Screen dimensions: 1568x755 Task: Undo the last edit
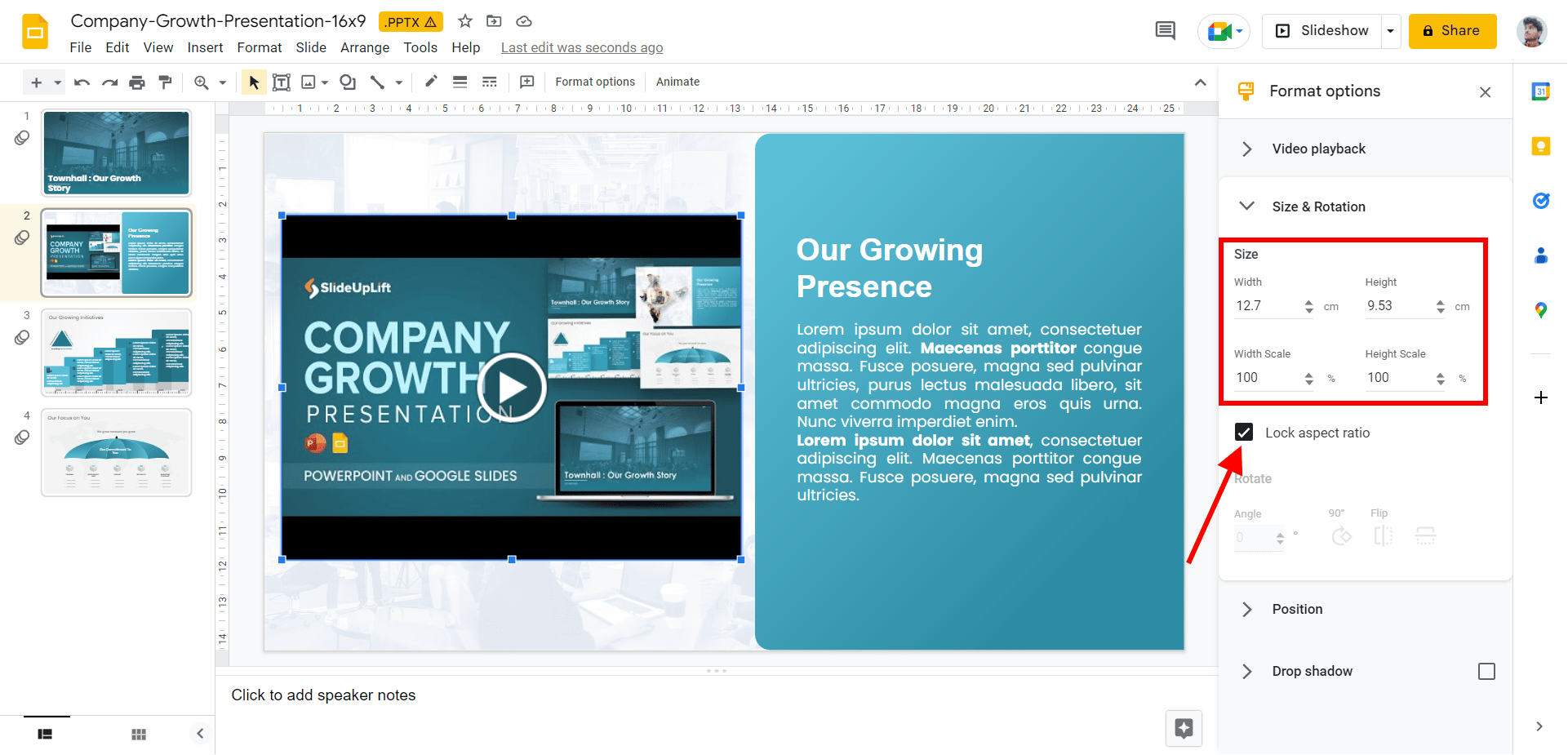(81, 82)
